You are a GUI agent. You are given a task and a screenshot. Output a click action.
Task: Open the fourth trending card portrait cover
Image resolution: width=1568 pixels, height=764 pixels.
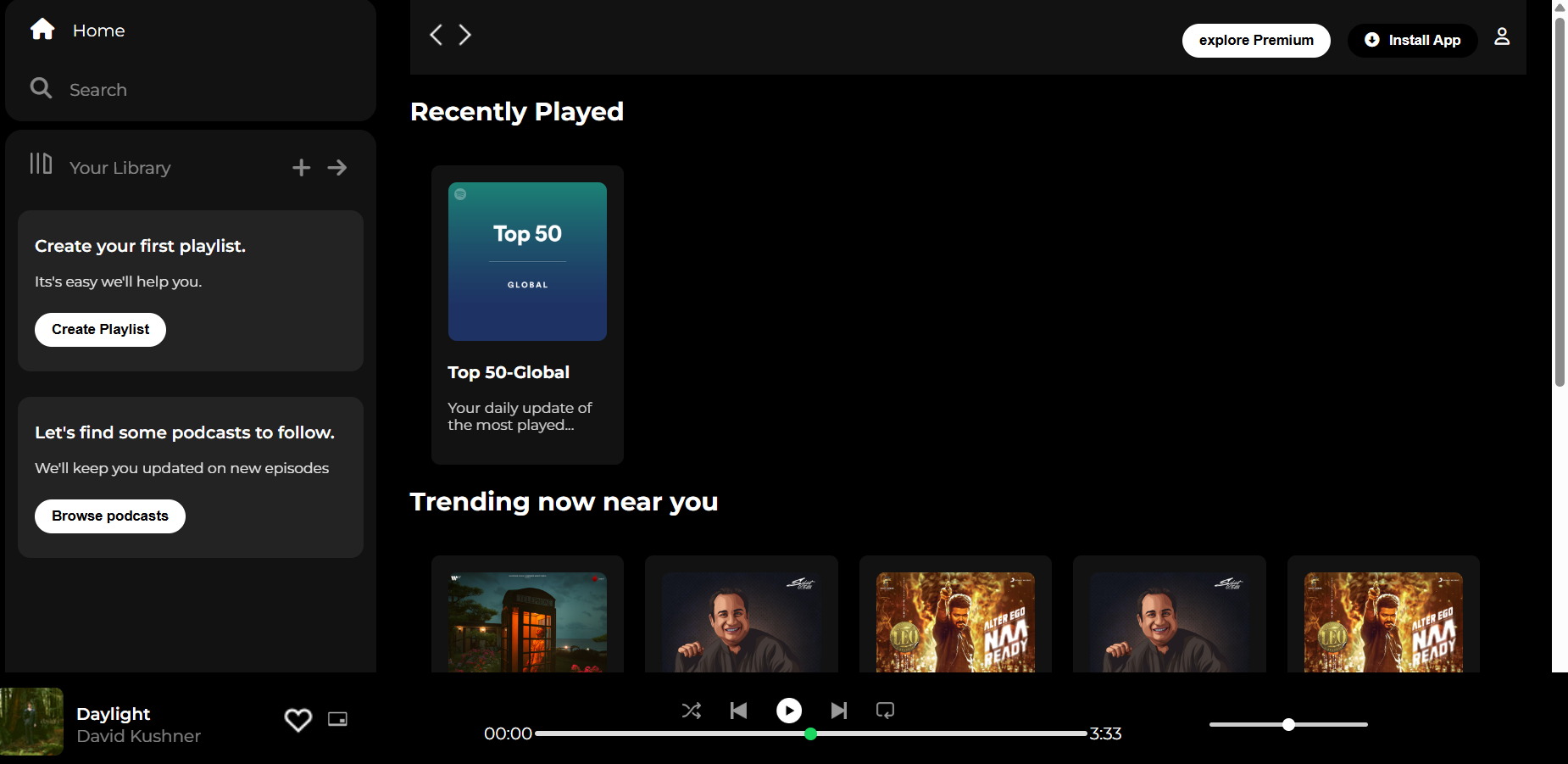coord(1170,622)
